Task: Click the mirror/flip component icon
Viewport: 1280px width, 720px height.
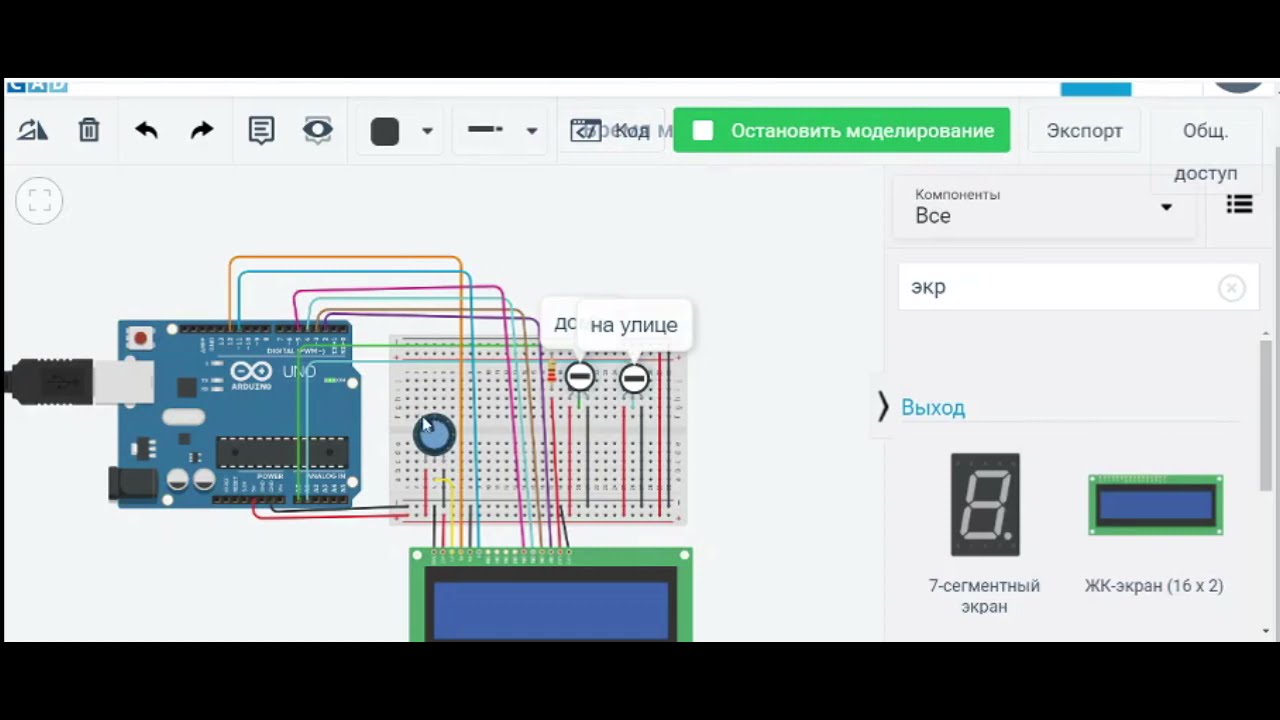Action: pyautogui.click(x=32, y=130)
